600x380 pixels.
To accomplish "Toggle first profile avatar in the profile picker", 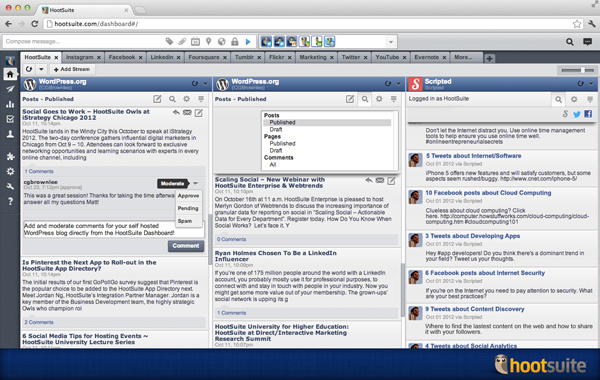I will coord(266,41).
